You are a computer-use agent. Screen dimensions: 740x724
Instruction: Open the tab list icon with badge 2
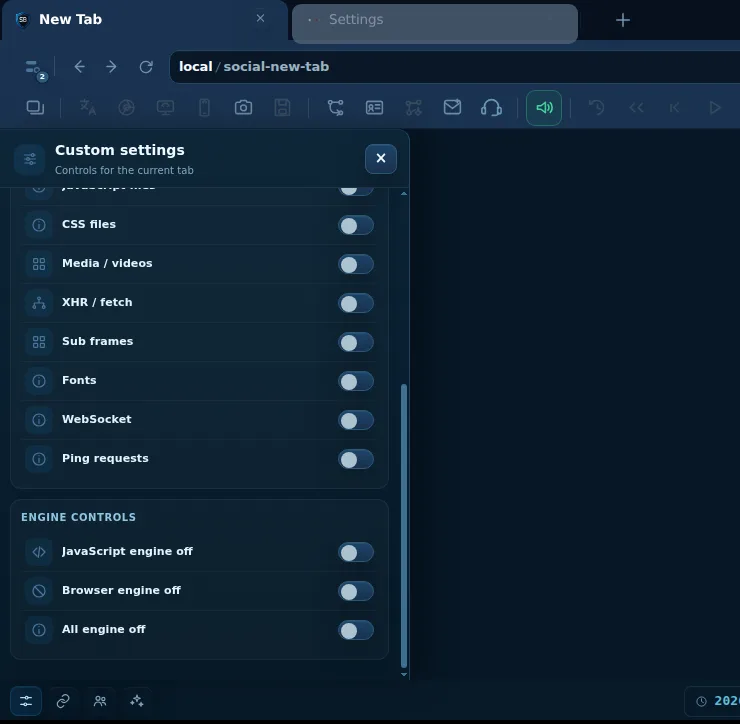click(x=34, y=69)
